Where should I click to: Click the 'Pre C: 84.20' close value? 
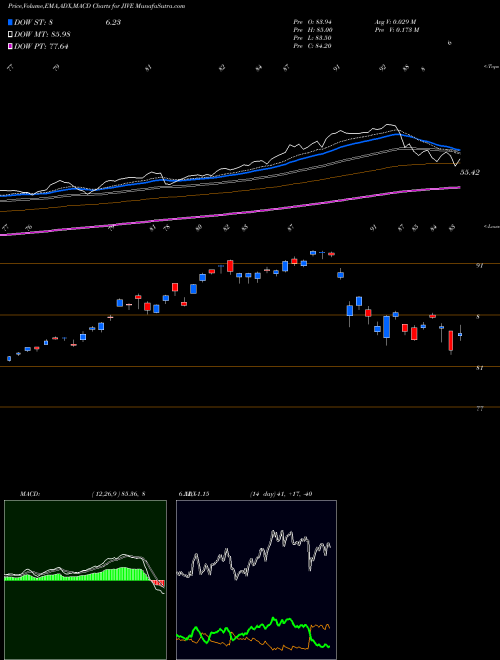pyautogui.click(x=313, y=46)
